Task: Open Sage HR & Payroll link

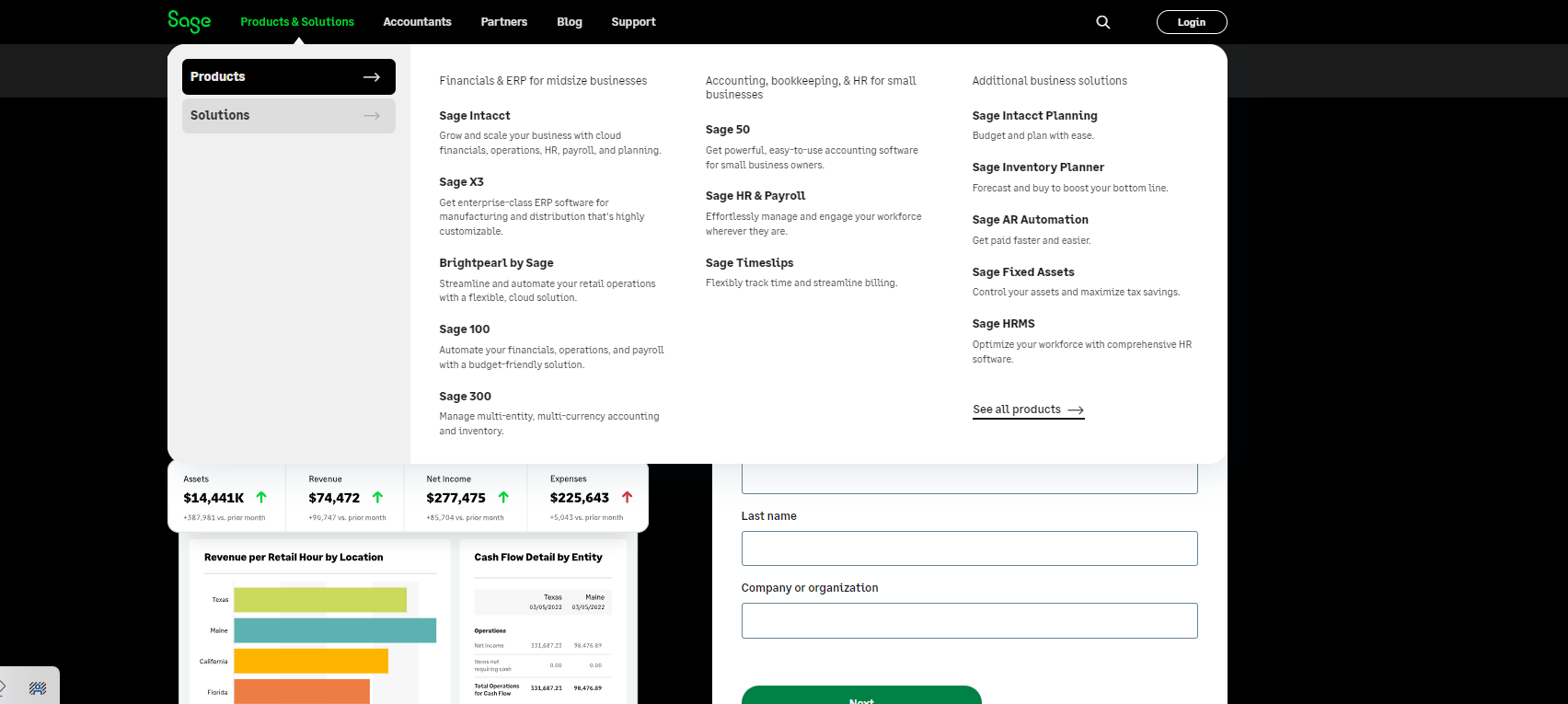Action: click(755, 196)
